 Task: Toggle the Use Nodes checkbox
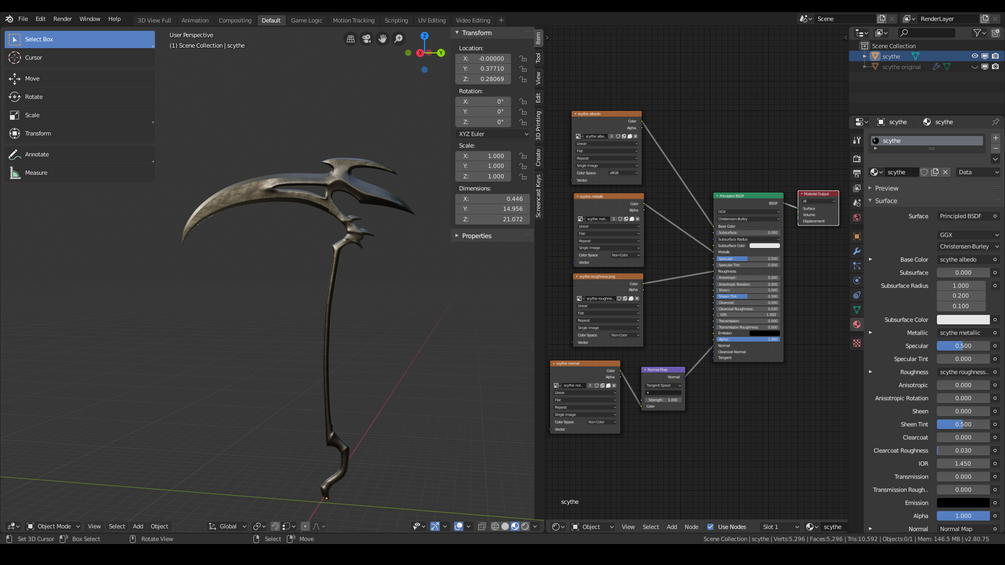(x=711, y=527)
